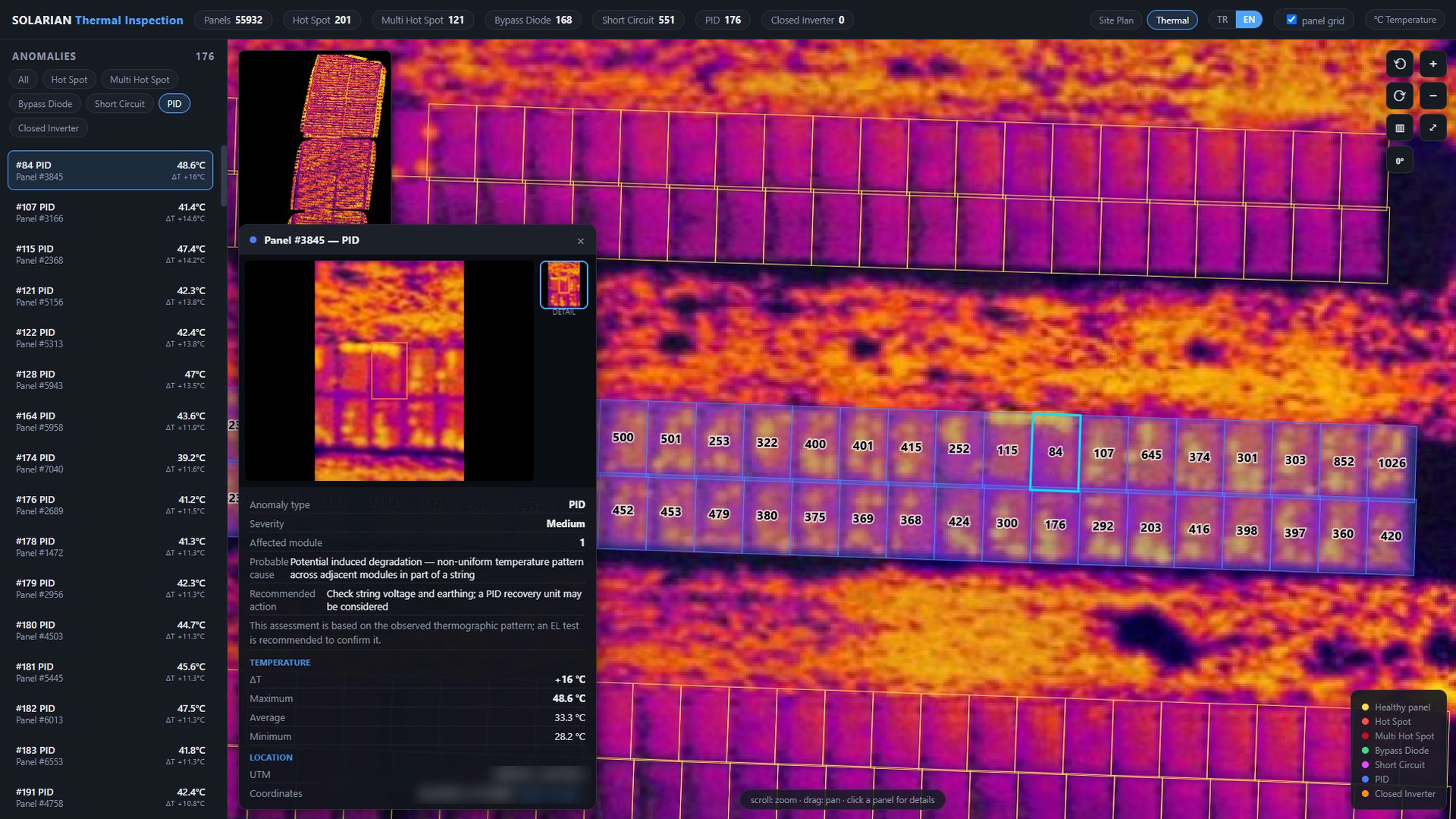Switch language to EN

point(1249,20)
